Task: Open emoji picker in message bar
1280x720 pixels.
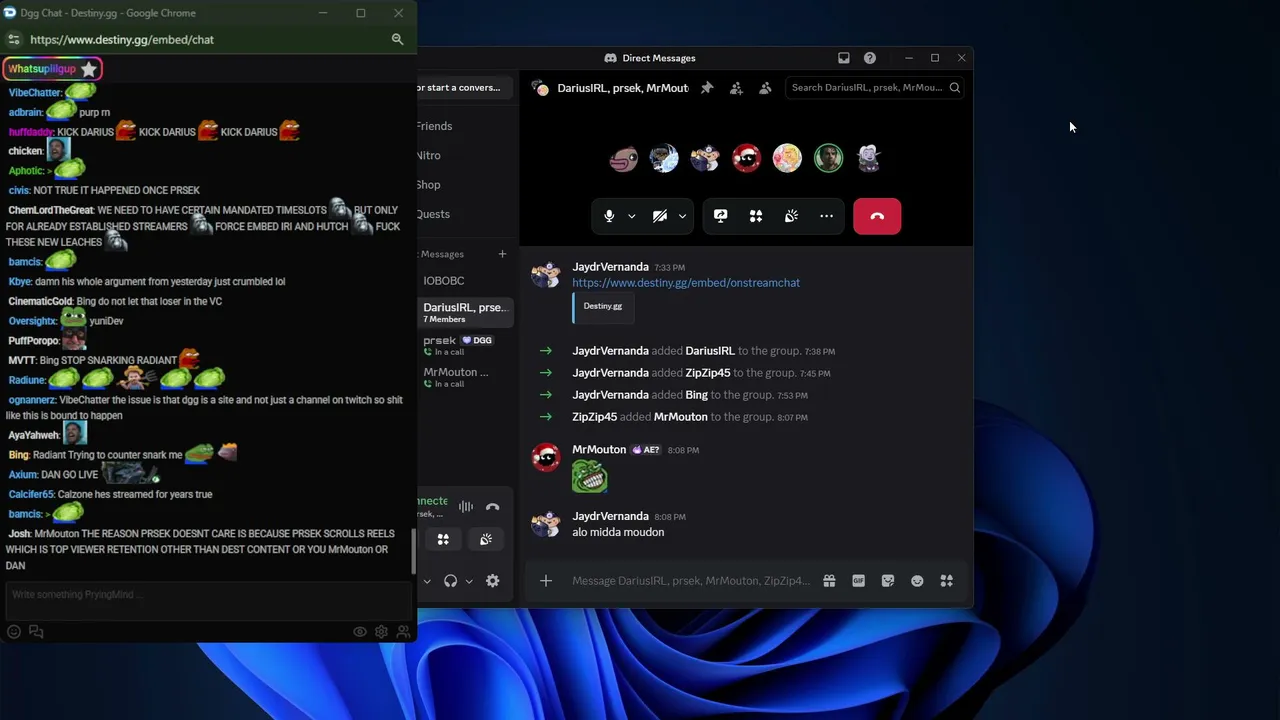Action: click(917, 581)
